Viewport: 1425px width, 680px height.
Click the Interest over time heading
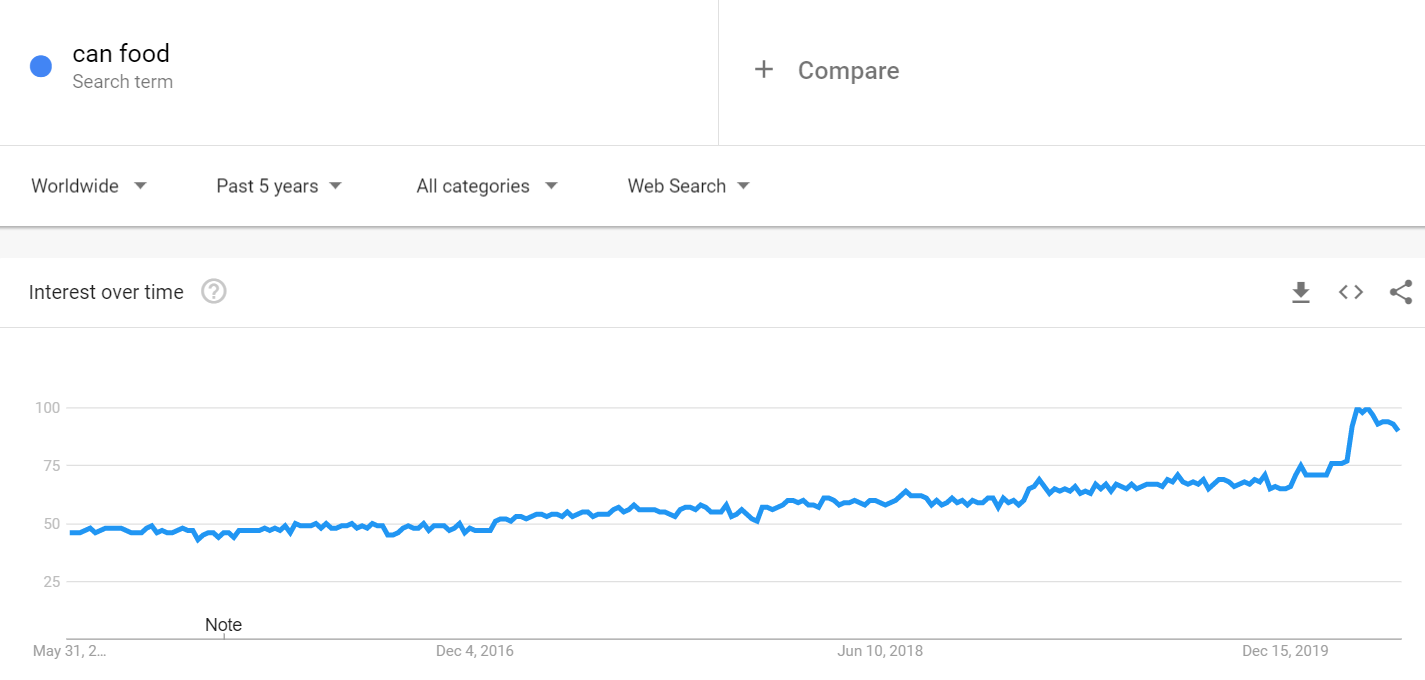pyautogui.click(x=106, y=292)
